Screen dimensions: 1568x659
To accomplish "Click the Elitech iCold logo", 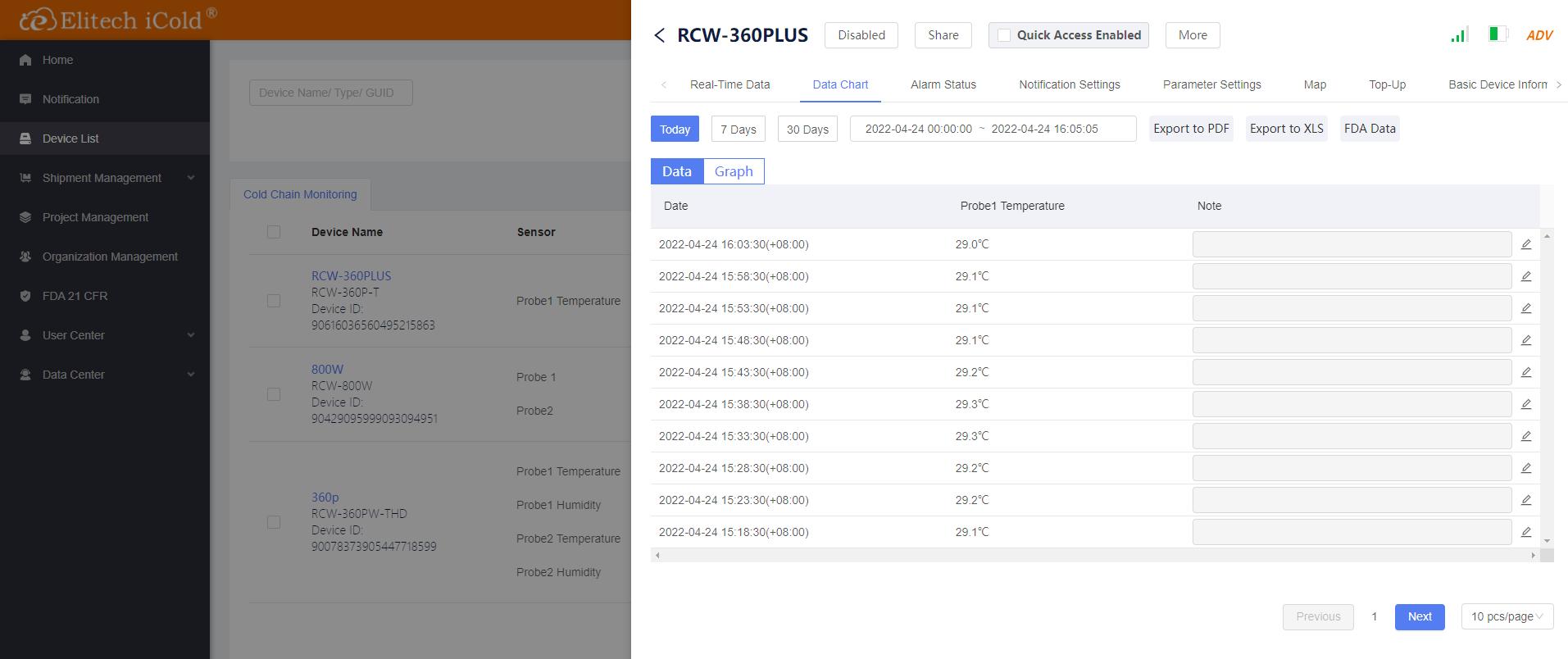I will pyautogui.click(x=119, y=20).
